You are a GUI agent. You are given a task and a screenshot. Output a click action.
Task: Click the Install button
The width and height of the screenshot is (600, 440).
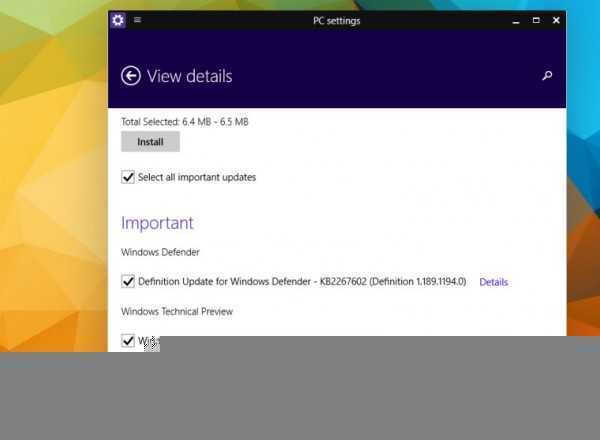(150, 142)
